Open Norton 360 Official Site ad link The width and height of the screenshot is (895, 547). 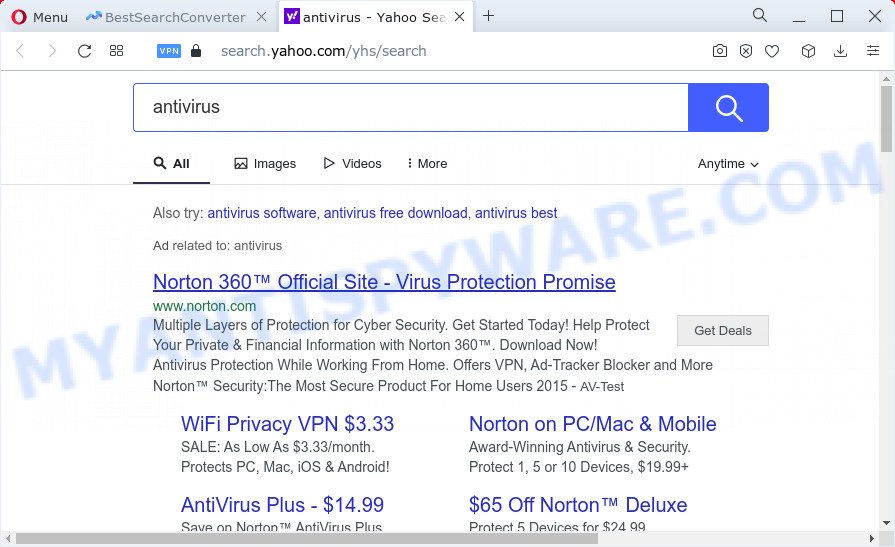coord(384,282)
